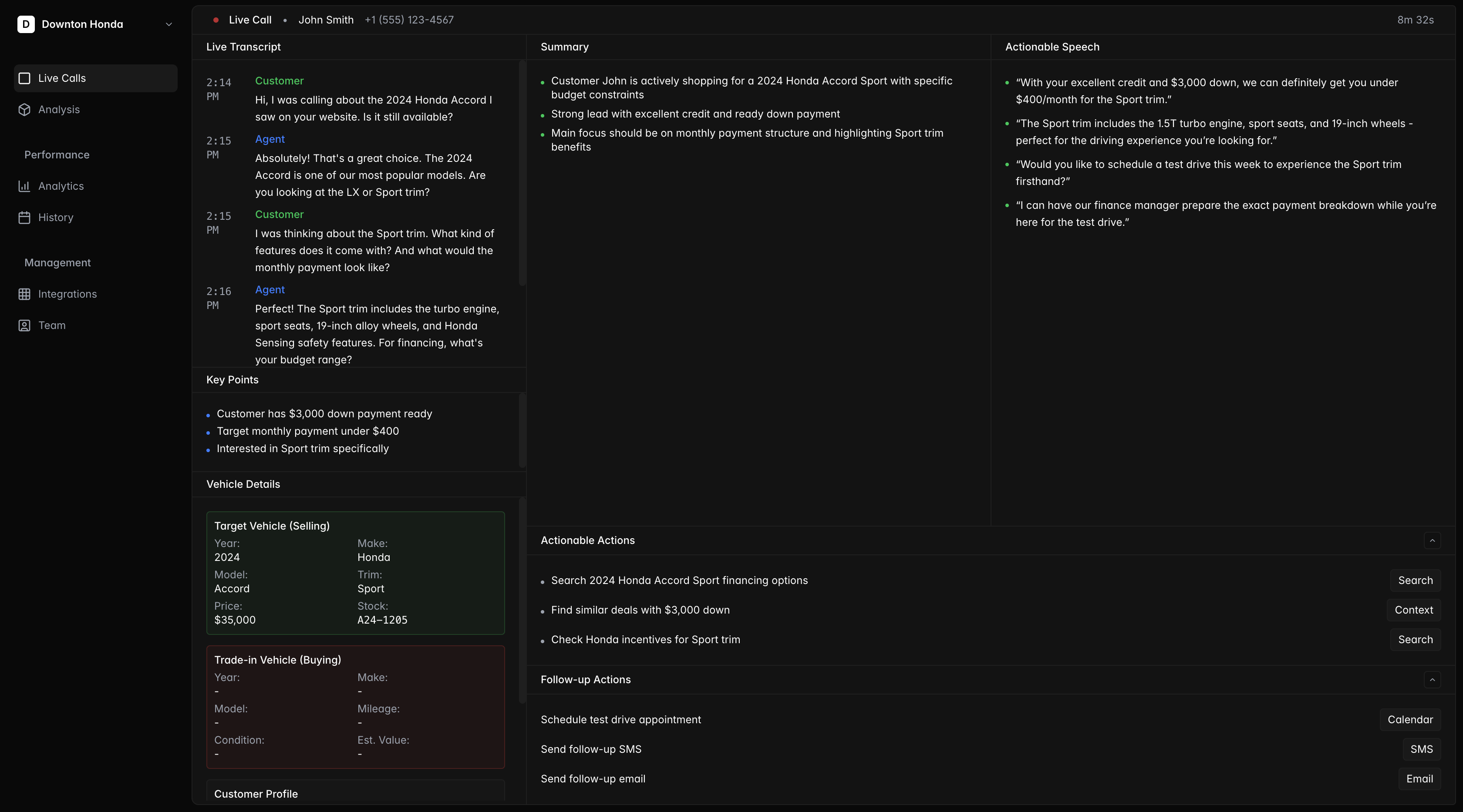
Task: Click the Live Calls square icon
Action: tap(24, 78)
